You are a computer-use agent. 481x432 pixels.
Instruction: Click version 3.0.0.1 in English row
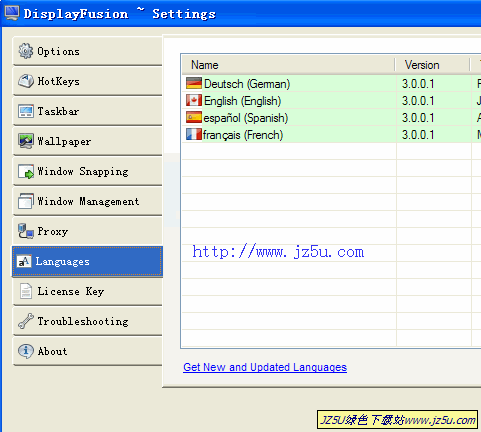(418, 101)
